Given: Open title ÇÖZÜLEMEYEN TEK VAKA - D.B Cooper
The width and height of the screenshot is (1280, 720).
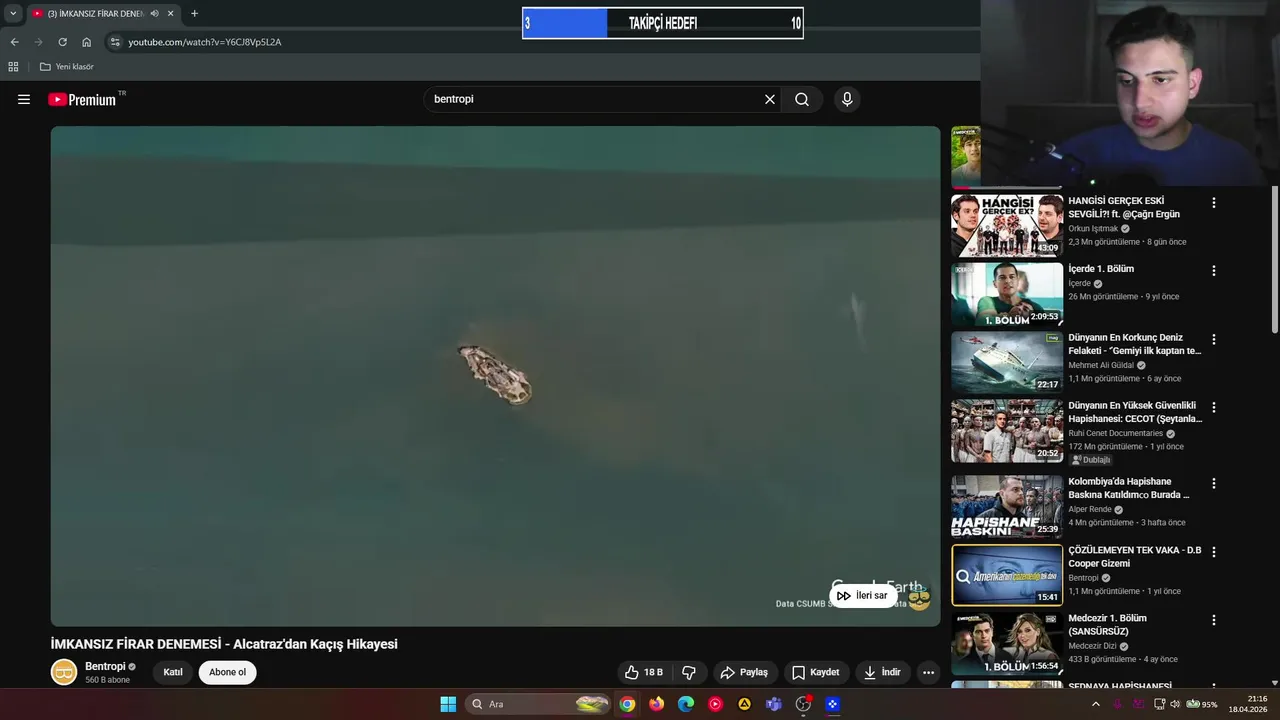Looking at the screenshot, I should click(1135, 557).
